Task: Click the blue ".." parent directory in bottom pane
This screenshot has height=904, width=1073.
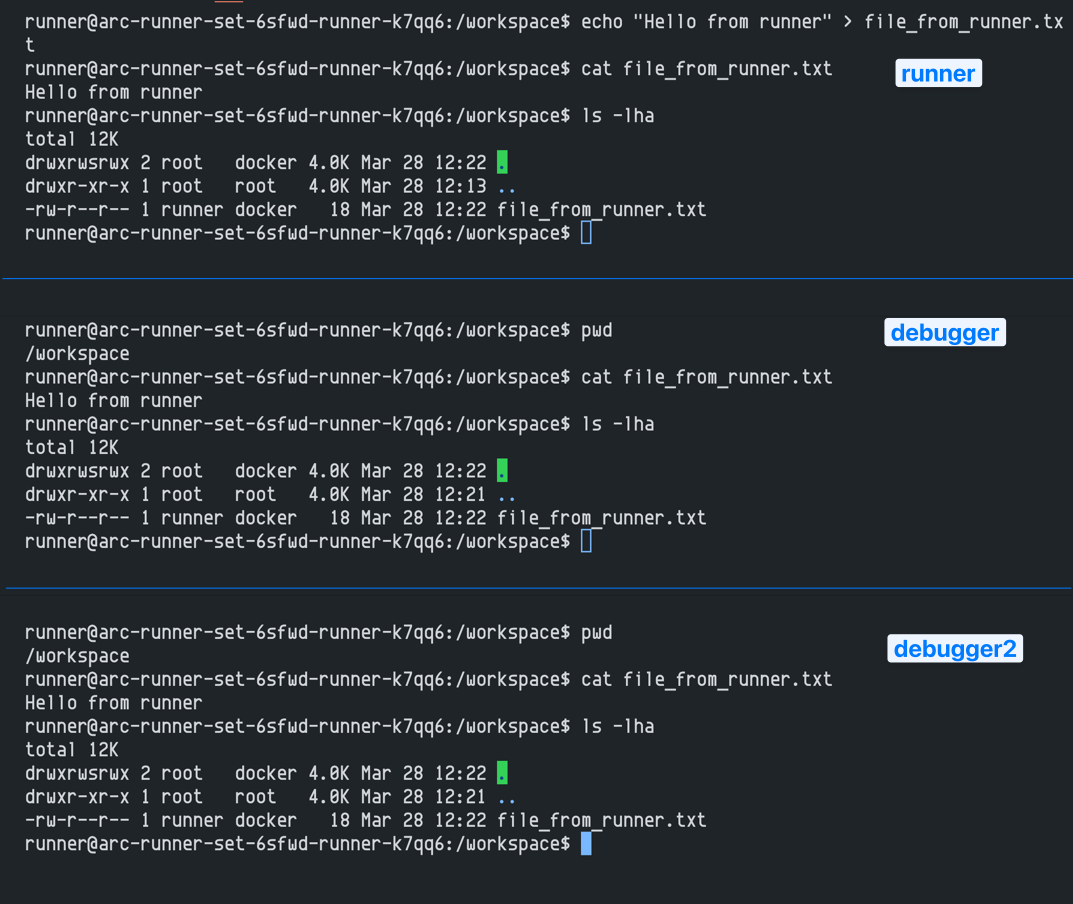Action: [x=506, y=797]
